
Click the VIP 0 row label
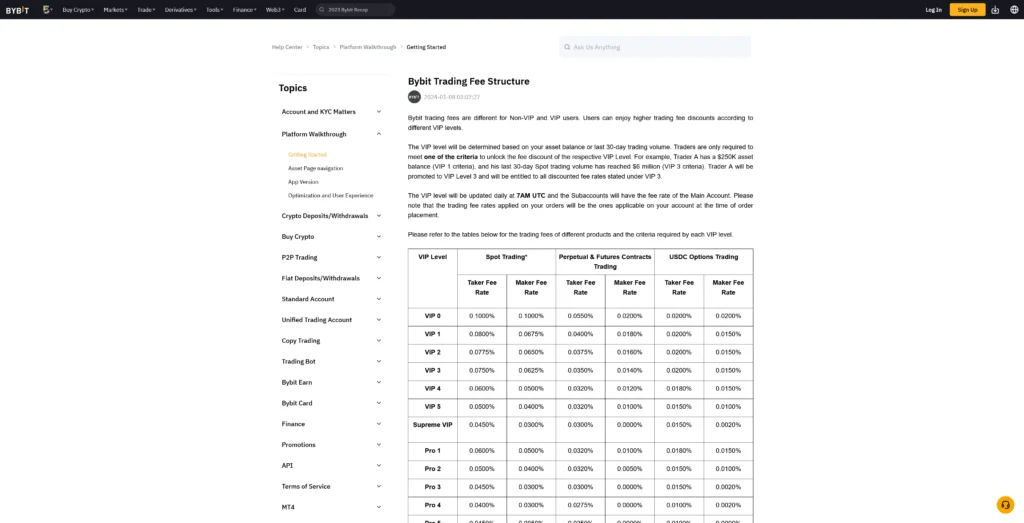pyautogui.click(x=432, y=316)
